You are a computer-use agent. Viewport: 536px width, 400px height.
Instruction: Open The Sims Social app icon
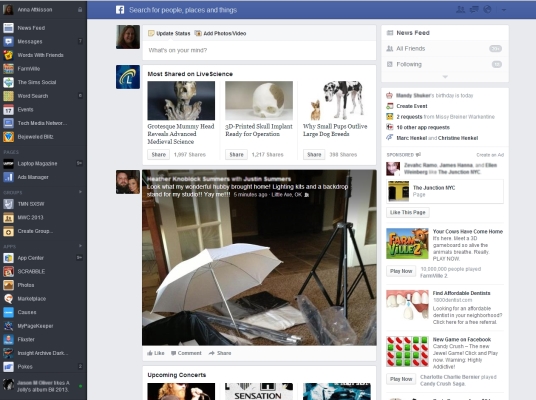[x=8, y=82]
